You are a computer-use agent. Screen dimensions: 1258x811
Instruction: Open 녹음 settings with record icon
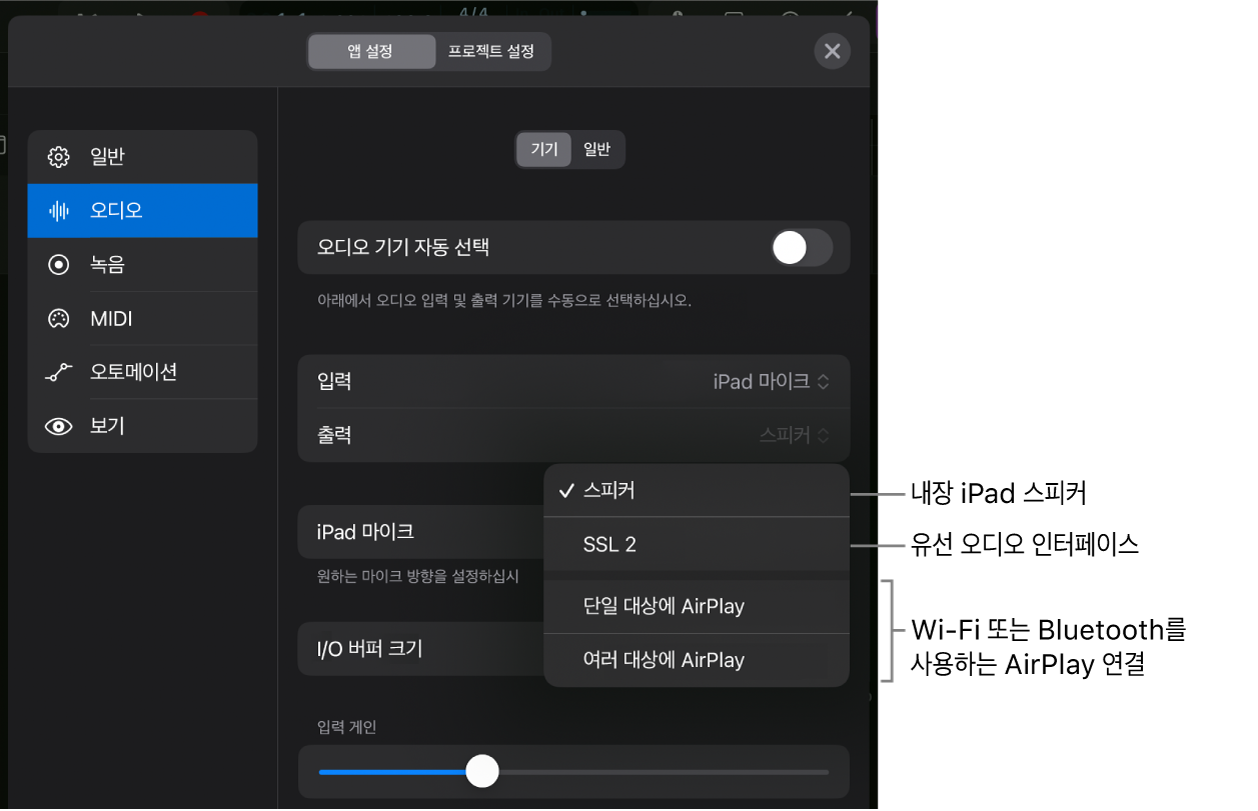[59, 264]
